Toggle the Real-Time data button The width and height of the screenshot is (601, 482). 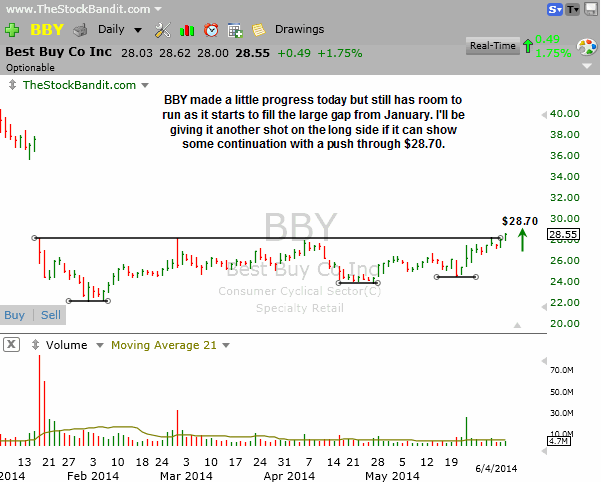494,45
